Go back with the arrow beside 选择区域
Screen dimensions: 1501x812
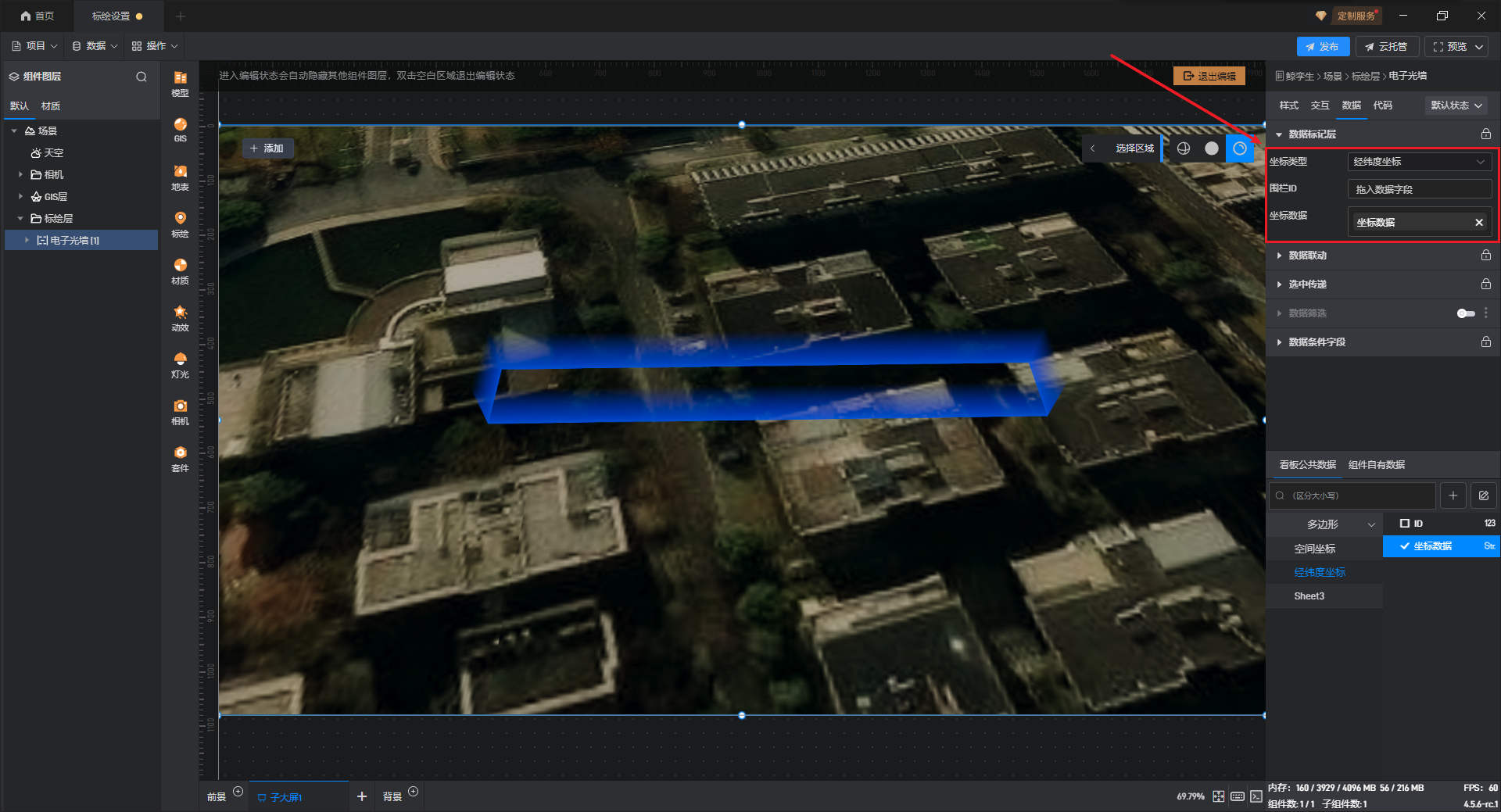point(1092,148)
